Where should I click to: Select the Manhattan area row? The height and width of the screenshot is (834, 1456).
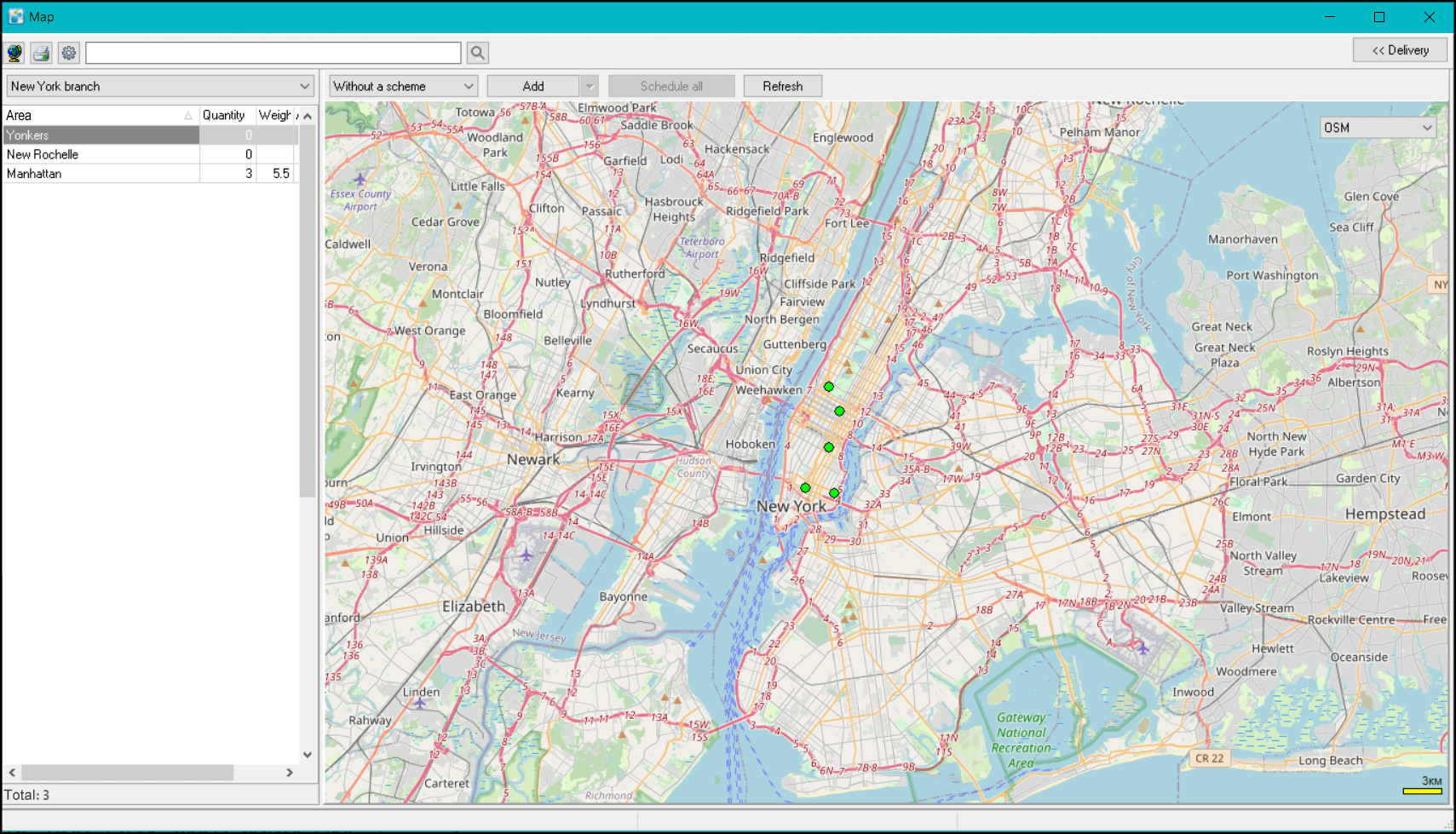click(150, 173)
